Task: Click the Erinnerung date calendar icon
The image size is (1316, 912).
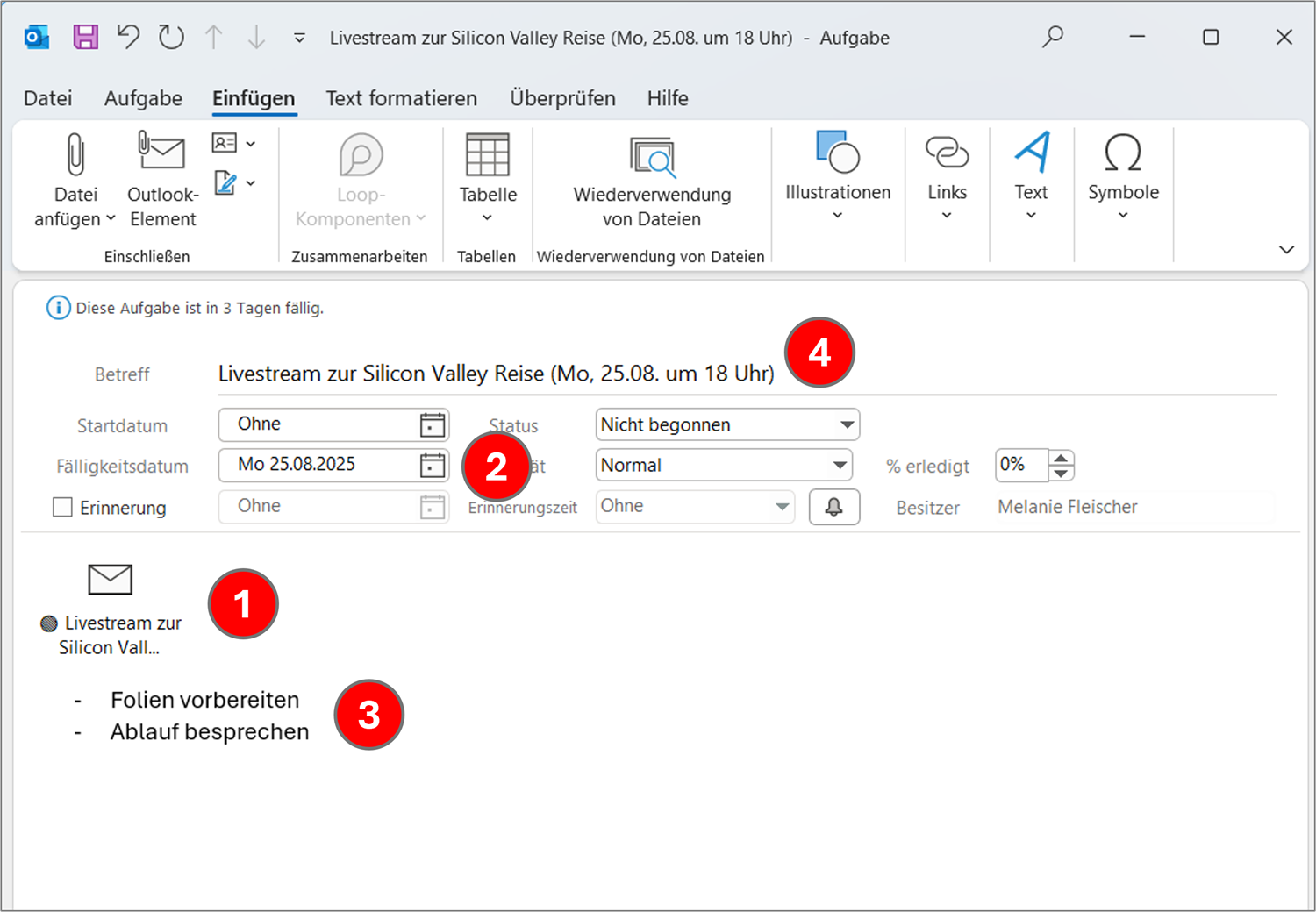Action: point(433,506)
